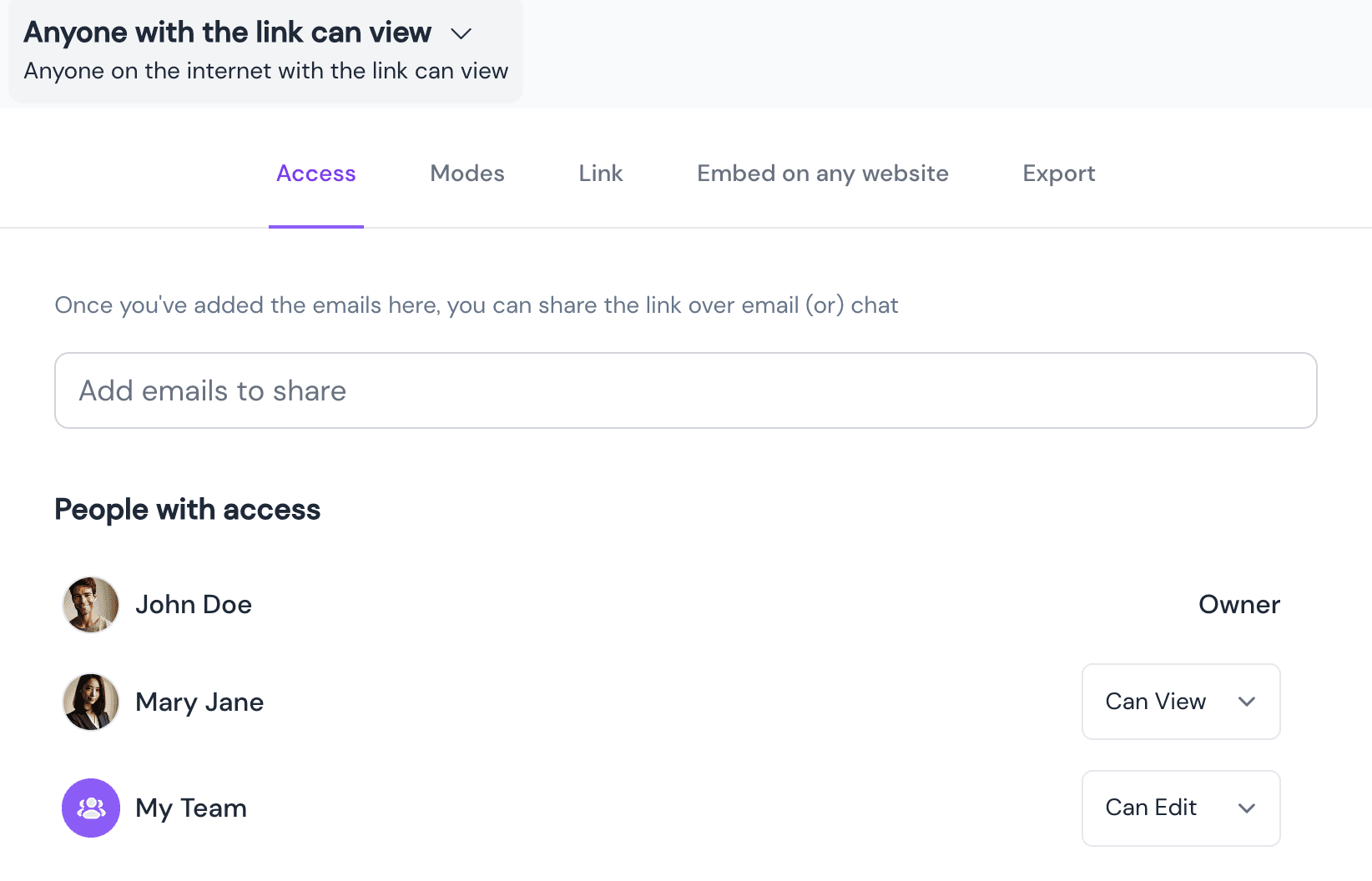
Task: Click Mary Jane's avatar picture
Action: [91, 702]
